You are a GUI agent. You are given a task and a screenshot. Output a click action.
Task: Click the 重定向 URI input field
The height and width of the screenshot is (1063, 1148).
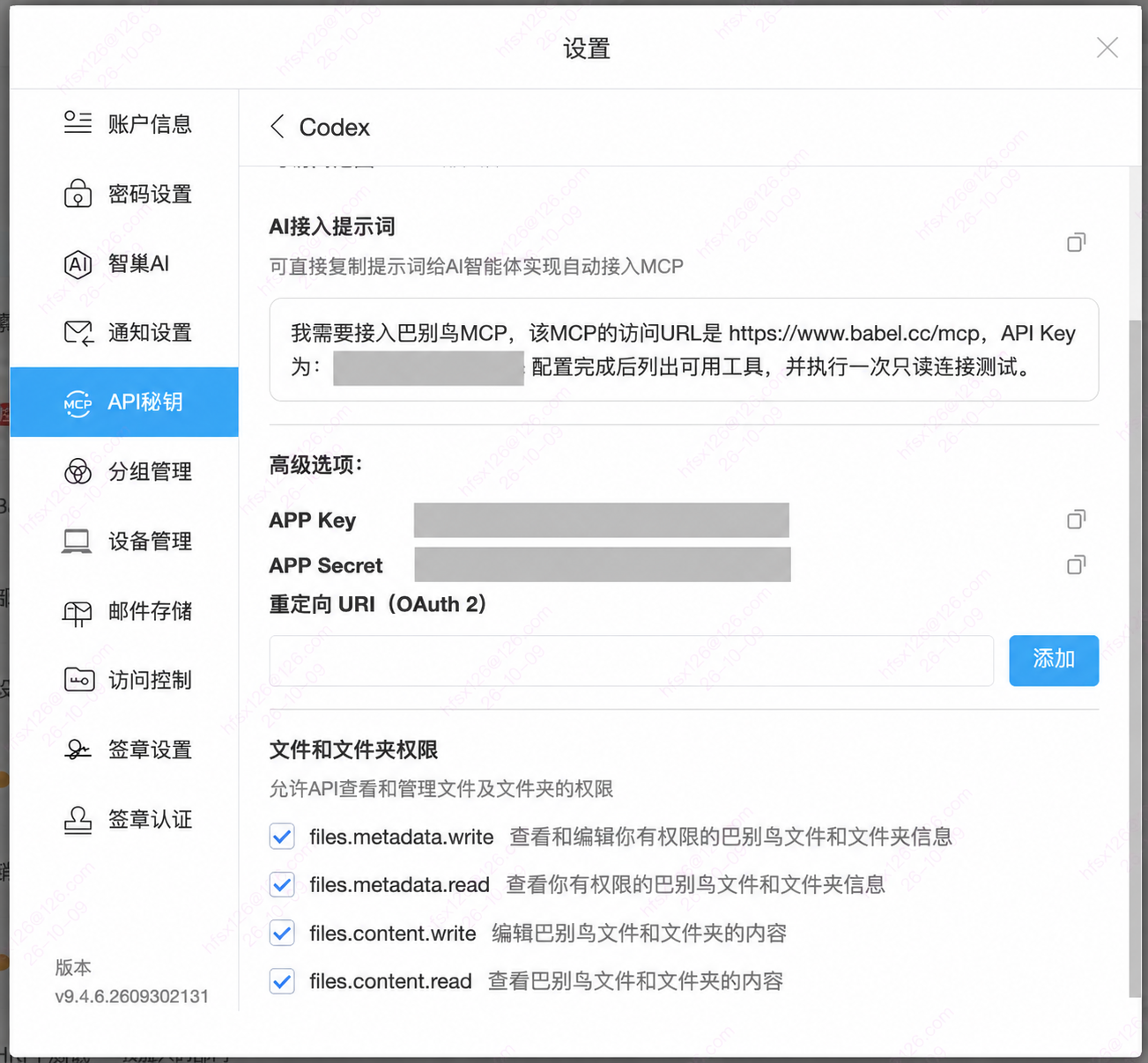pyautogui.click(x=632, y=661)
